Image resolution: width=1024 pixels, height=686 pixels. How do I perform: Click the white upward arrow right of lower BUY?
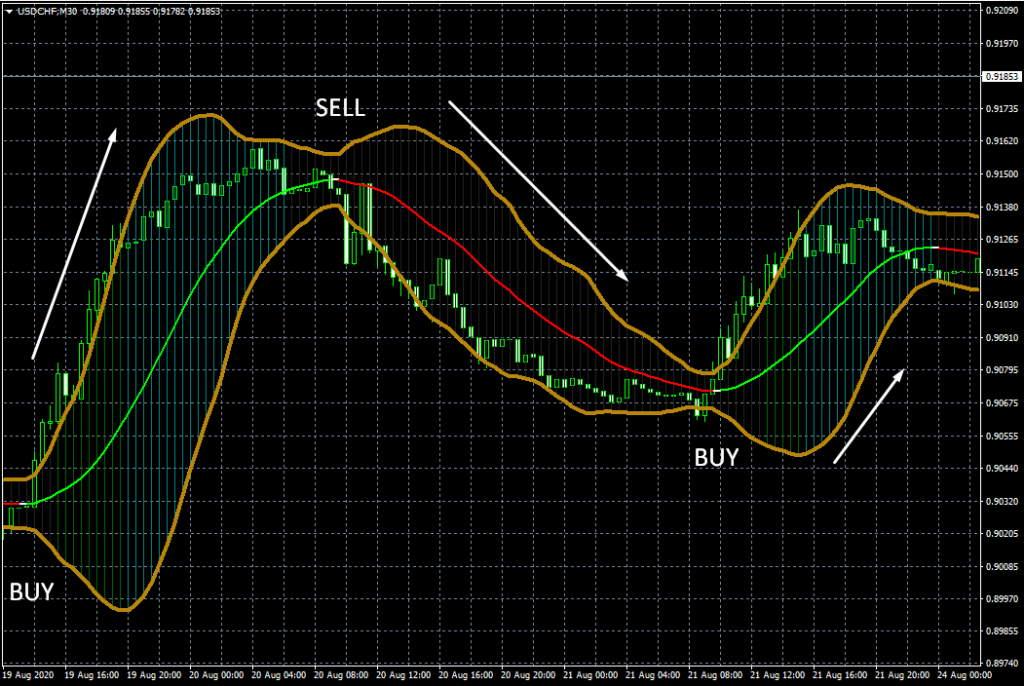[870, 416]
